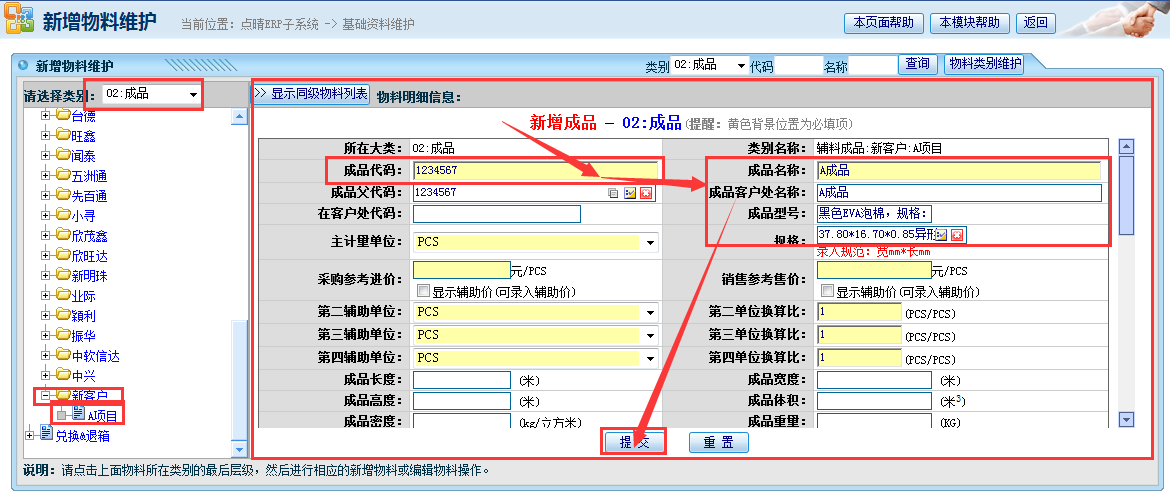Screen dimensions: 1170x495
Task: Open the 主计量单位 dropdown
Action: [650, 243]
